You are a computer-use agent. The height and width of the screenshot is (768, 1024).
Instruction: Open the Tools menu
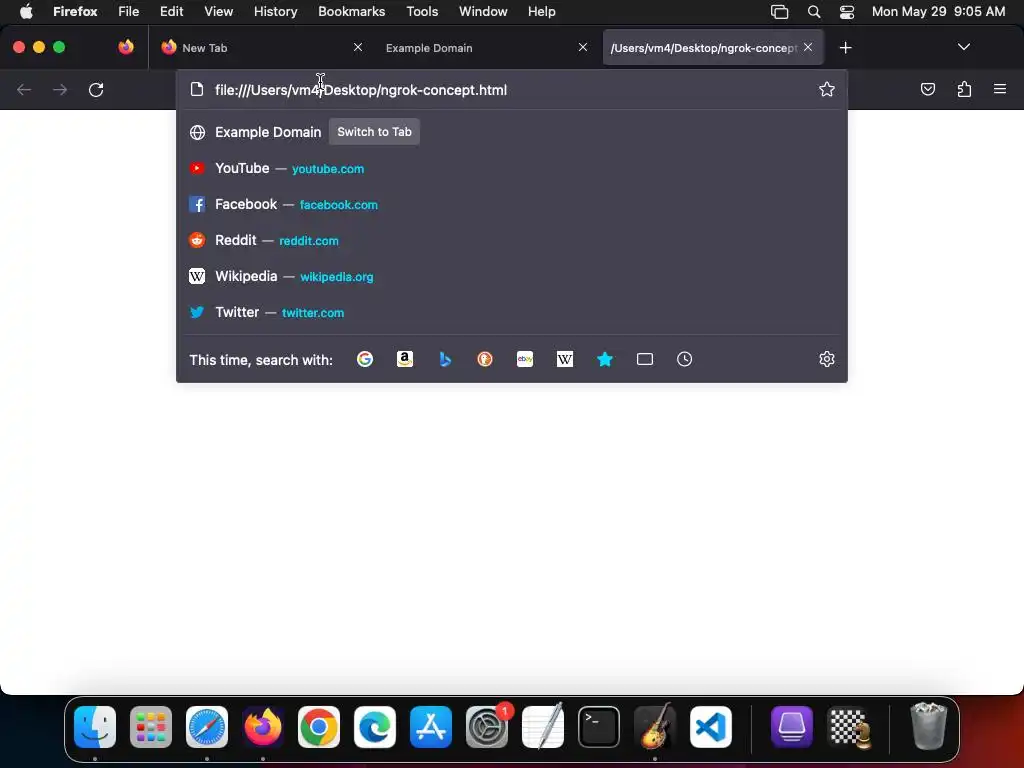pyautogui.click(x=422, y=12)
